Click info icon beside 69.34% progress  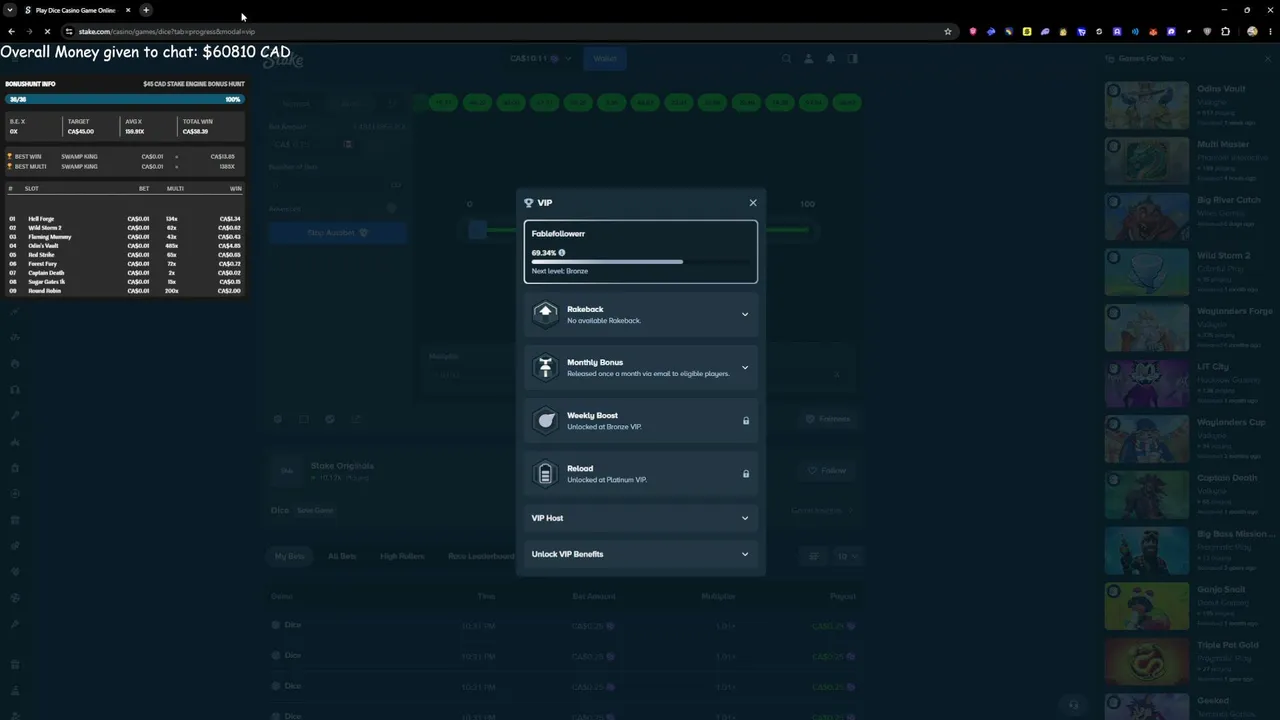pos(562,253)
